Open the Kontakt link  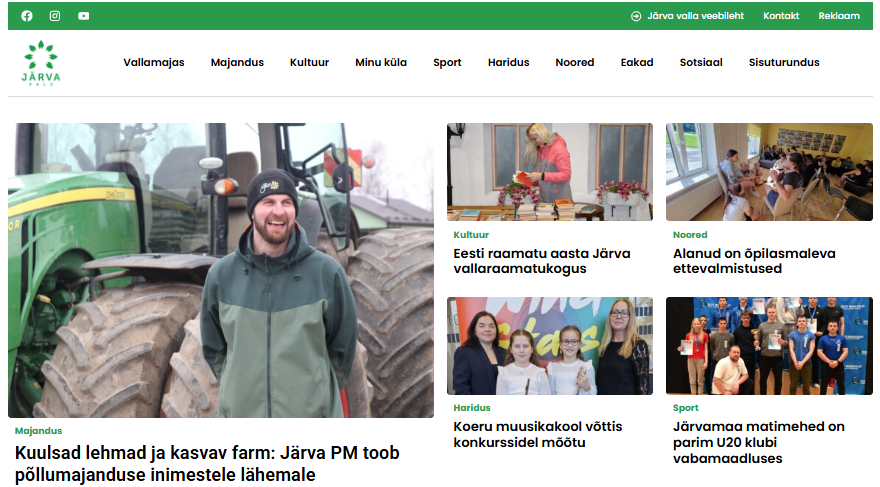click(x=780, y=16)
